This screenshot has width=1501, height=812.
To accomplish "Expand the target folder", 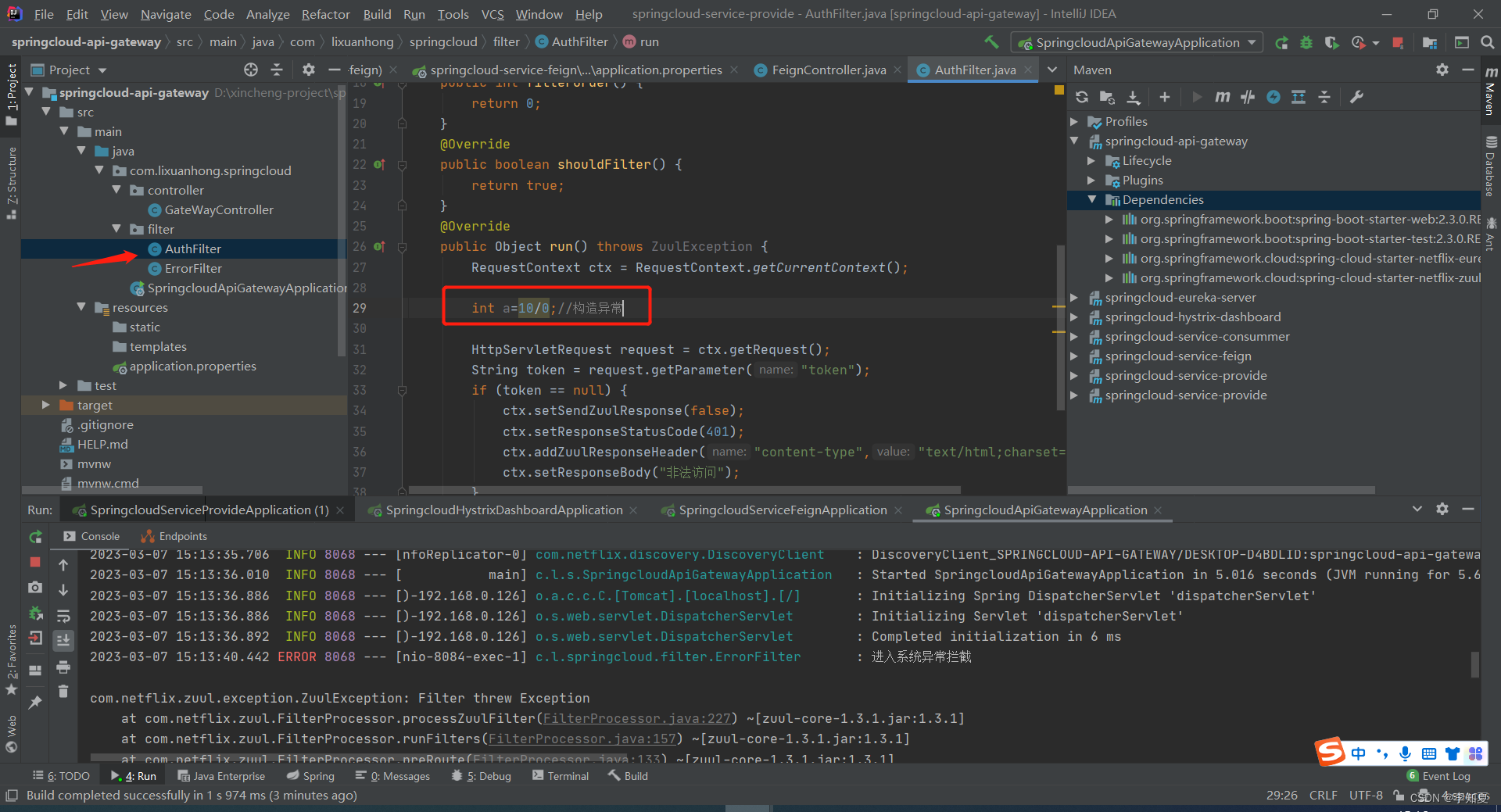I will 45,405.
